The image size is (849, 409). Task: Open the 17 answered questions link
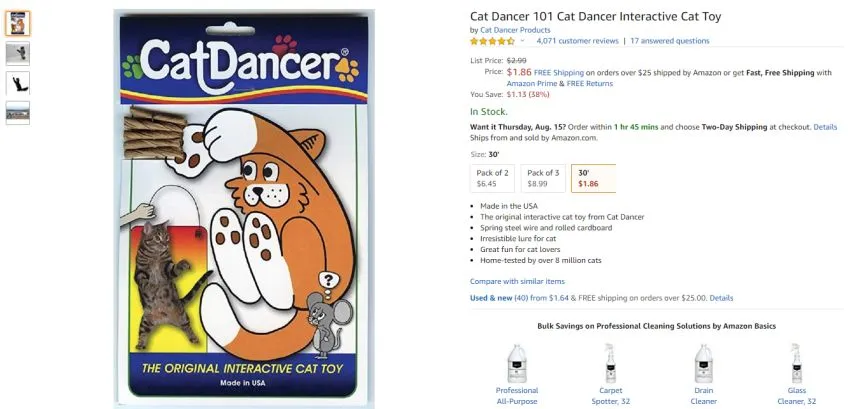[669, 41]
